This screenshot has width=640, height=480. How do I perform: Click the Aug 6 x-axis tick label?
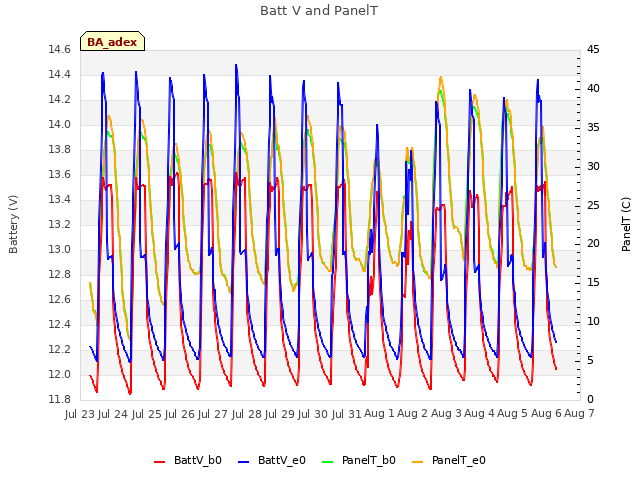tap(547, 413)
